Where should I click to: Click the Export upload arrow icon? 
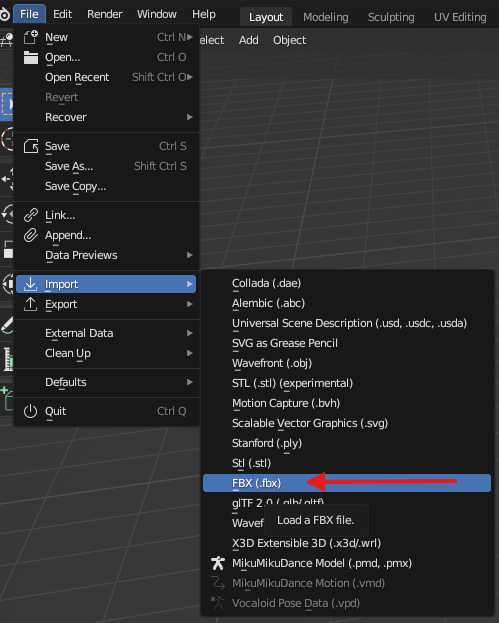tap(31, 304)
